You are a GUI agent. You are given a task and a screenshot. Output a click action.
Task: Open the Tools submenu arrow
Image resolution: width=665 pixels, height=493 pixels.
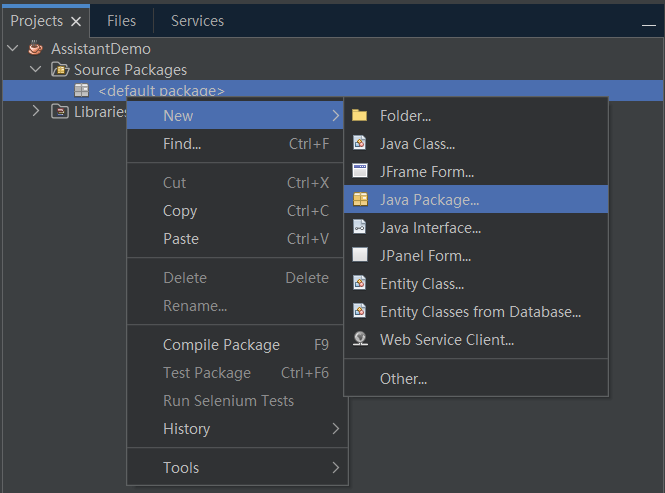[x=336, y=468]
